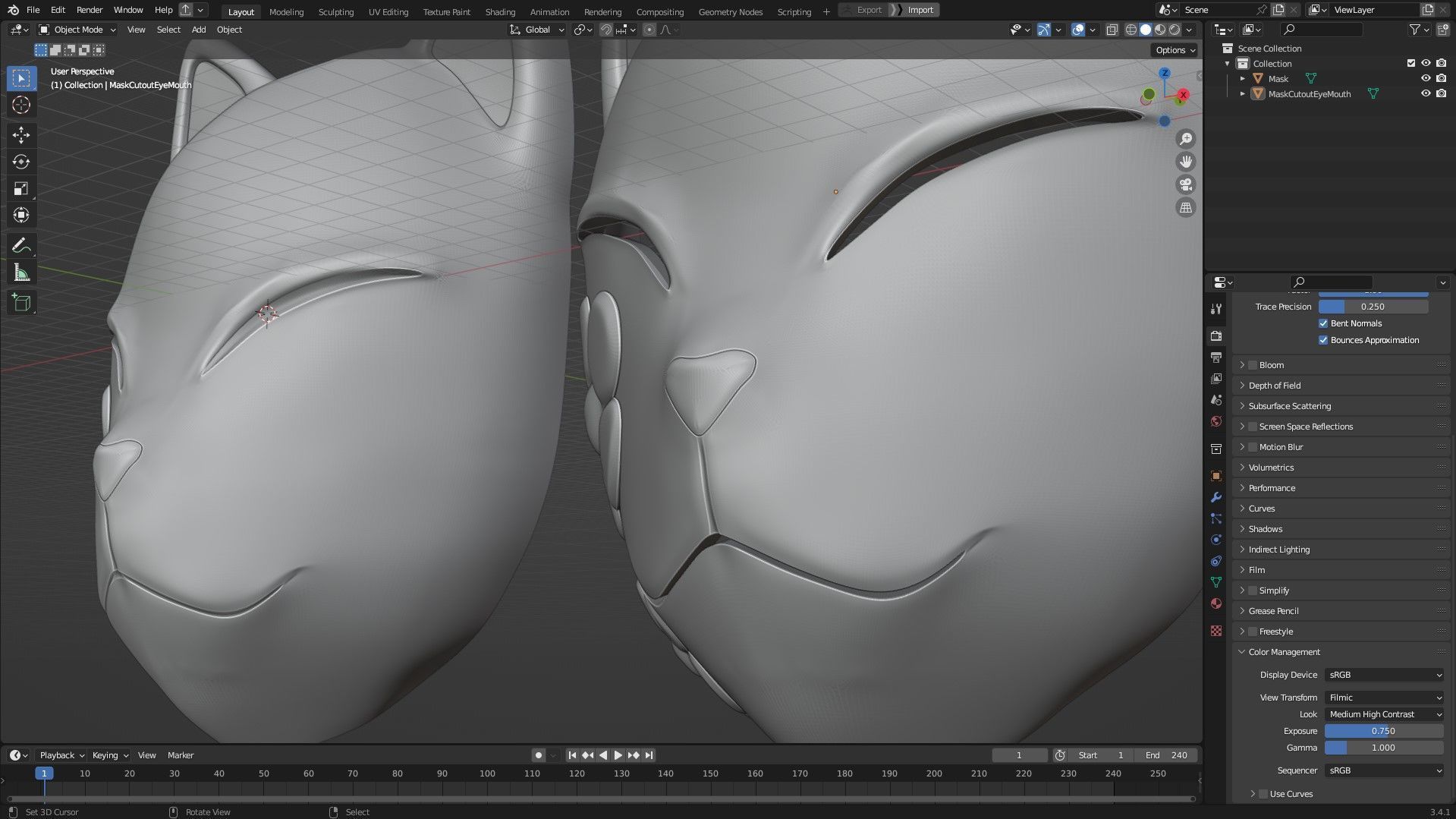The height and width of the screenshot is (819, 1456).
Task: Open the Render menu
Action: click(90, 10)
